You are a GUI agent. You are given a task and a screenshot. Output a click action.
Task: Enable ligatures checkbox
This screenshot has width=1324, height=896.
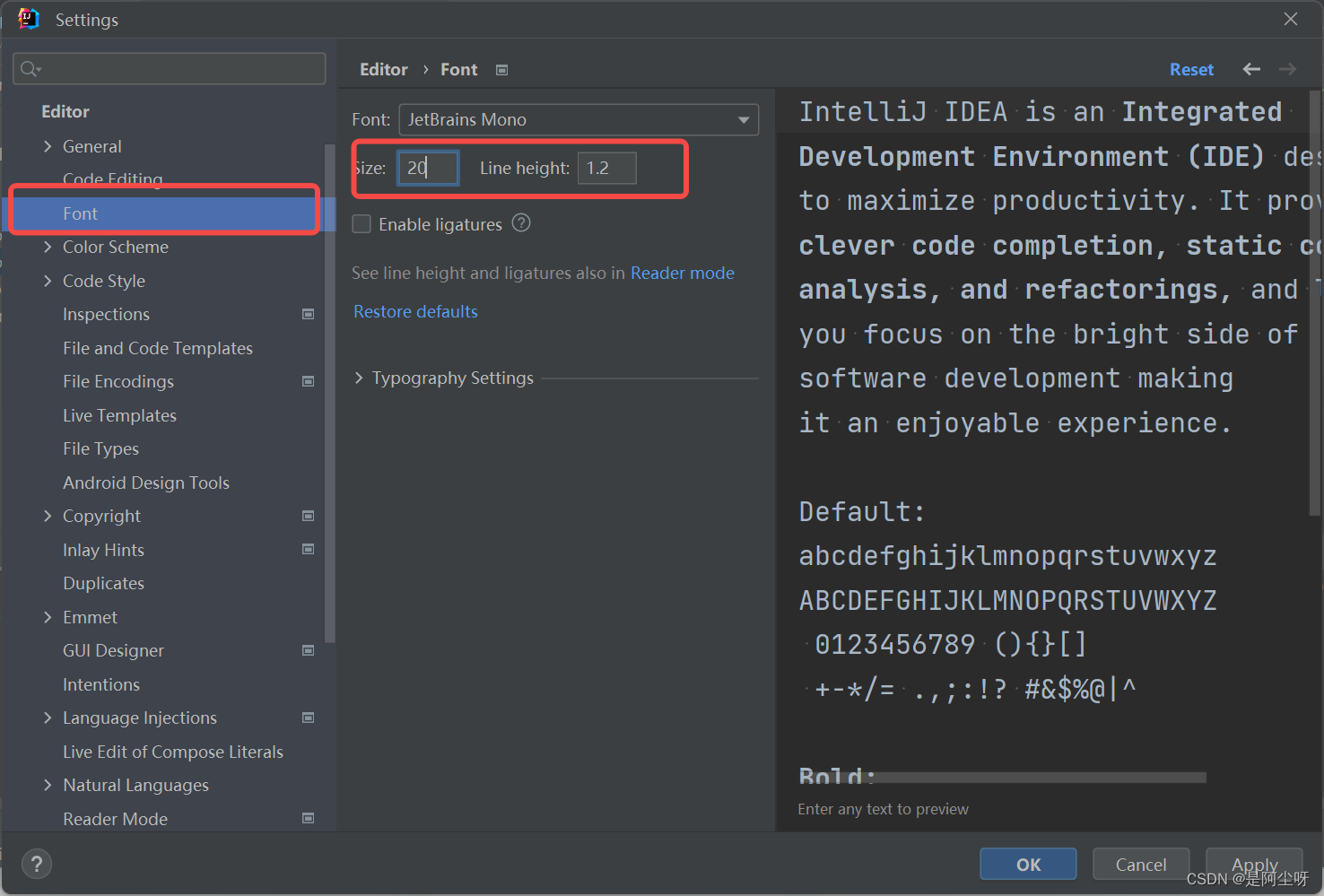[361, 224]
